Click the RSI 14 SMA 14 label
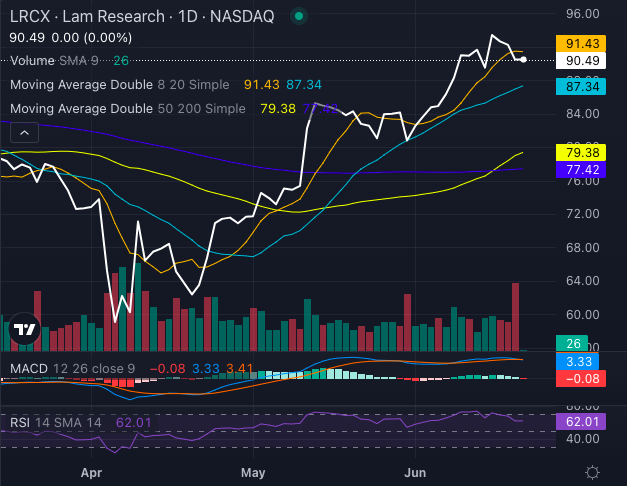This screenshot has height=486, width=627. (x=56, y=422)
